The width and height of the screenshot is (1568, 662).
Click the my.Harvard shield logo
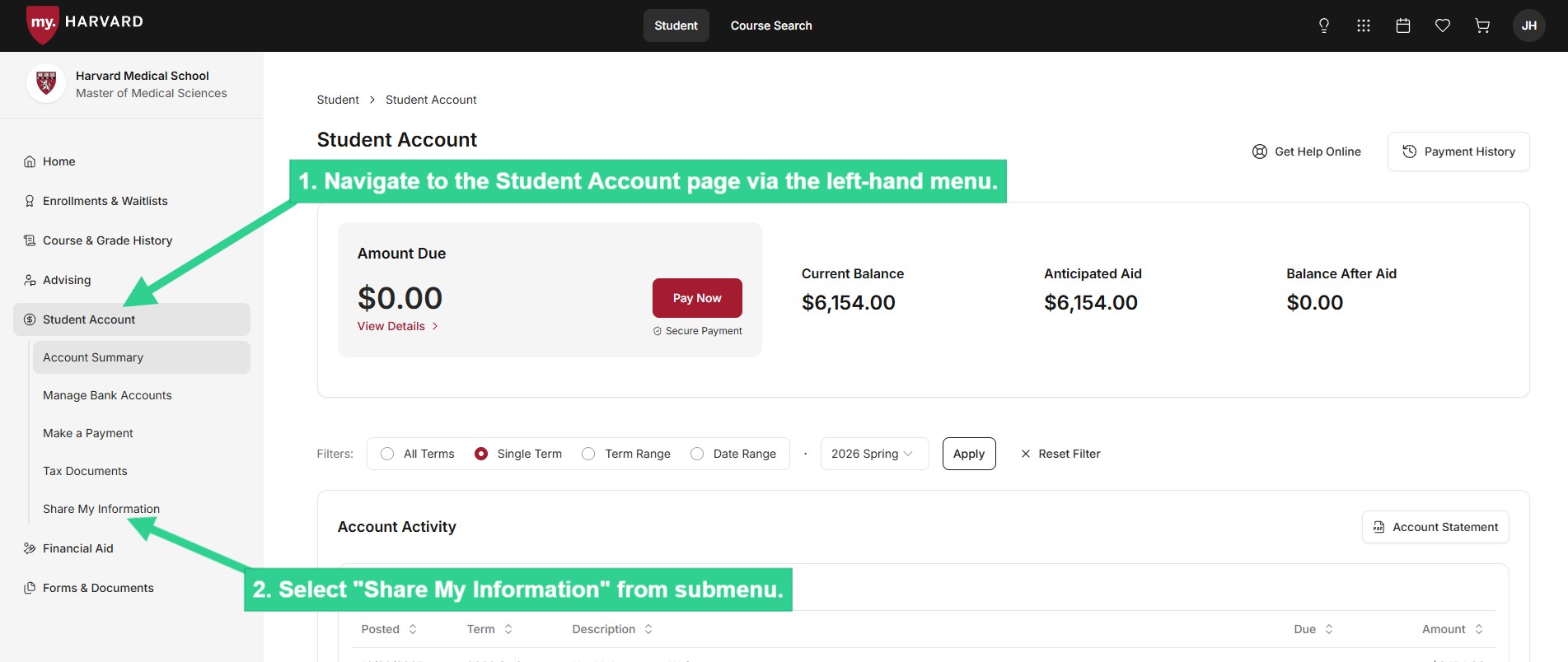(42, 24)
